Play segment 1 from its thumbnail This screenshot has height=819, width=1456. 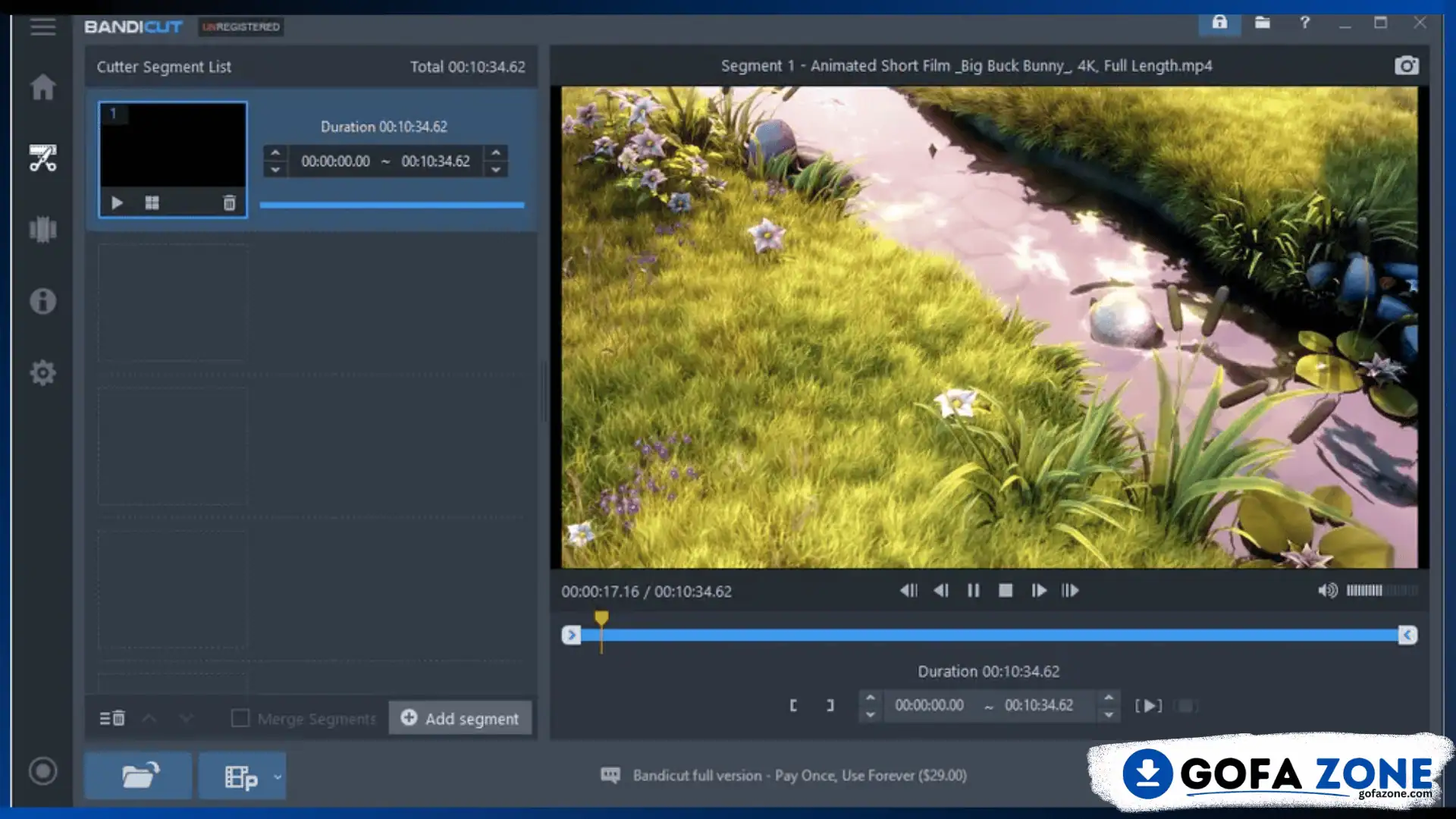pos(117,202)
